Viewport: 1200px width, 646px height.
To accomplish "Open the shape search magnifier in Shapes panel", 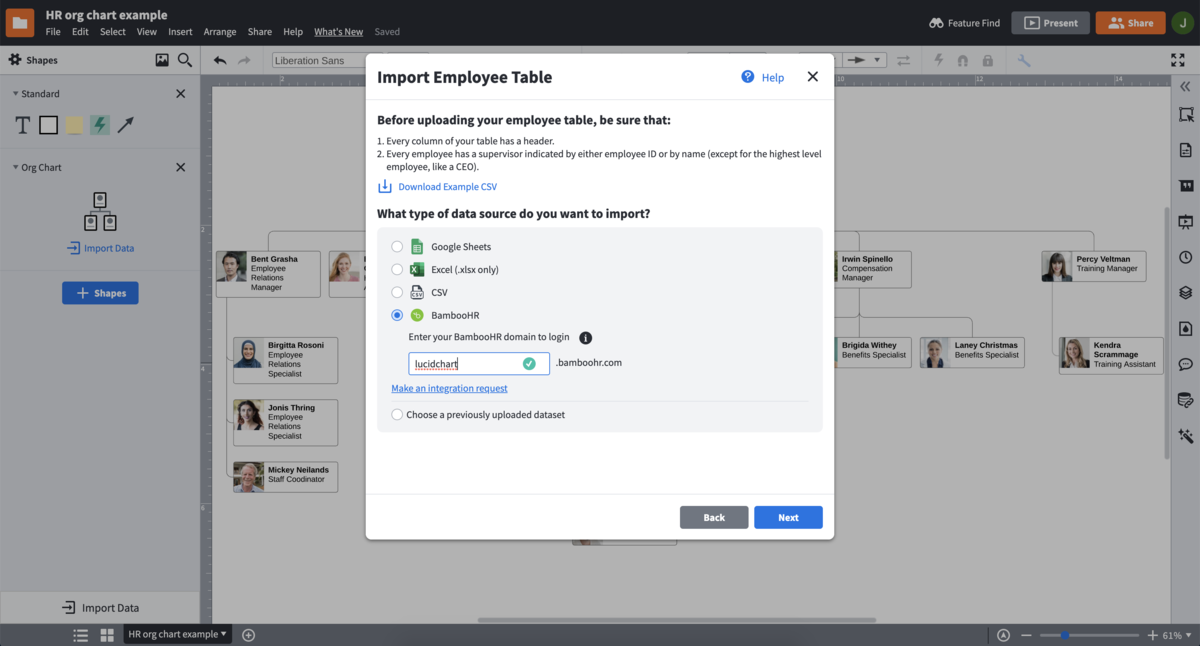I will pos(185,60).
